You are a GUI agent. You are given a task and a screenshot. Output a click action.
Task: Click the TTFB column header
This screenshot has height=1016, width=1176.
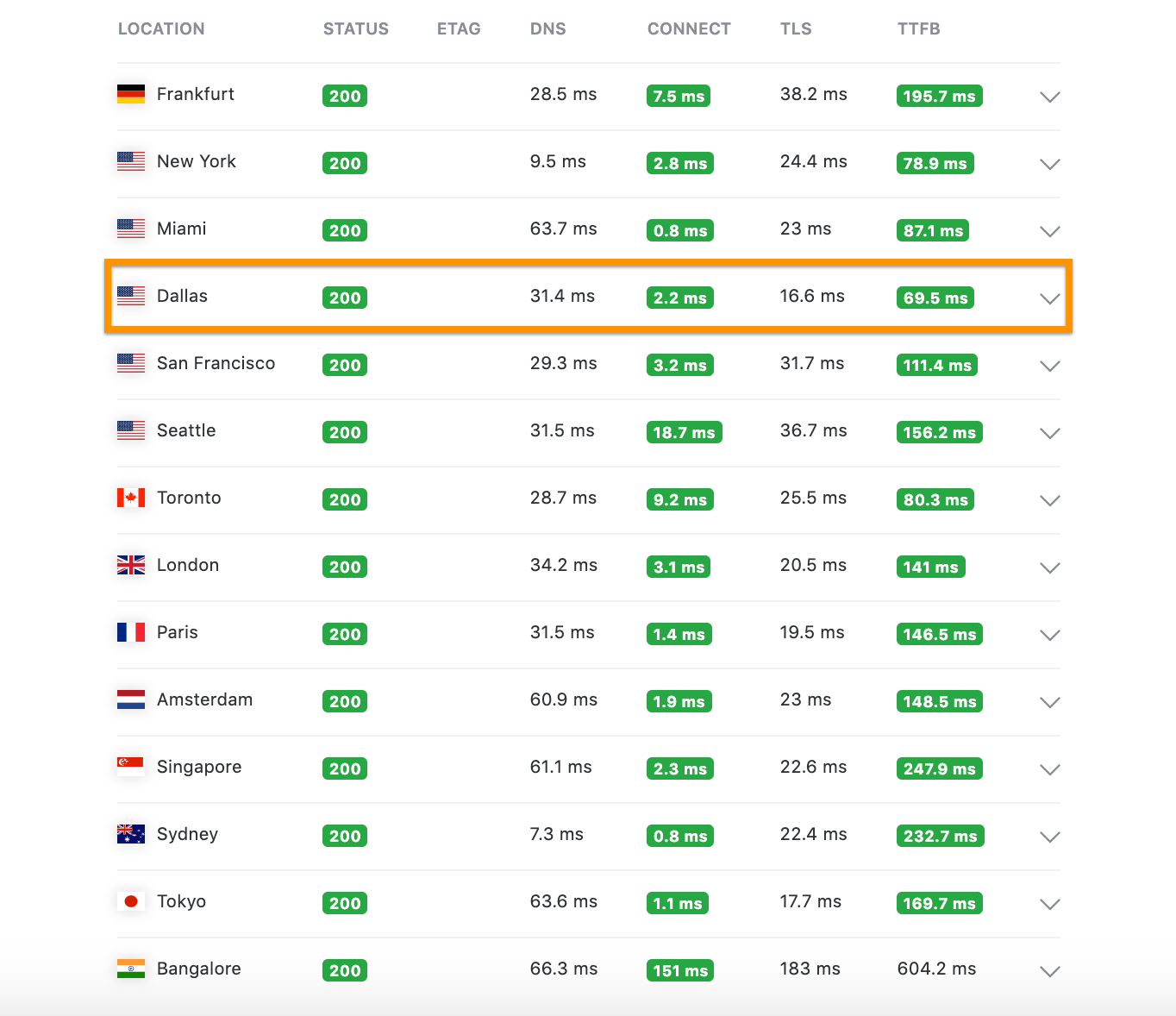point(918,29)
